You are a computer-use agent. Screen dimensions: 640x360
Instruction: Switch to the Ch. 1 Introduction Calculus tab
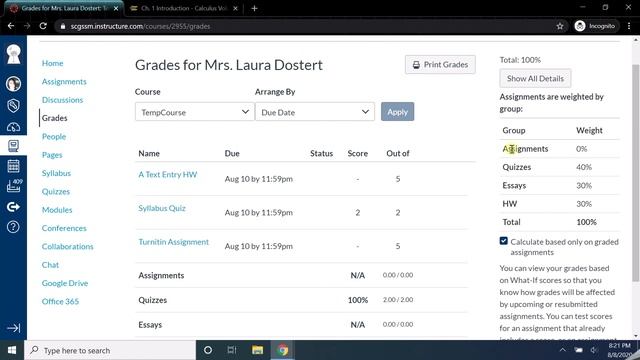[184, 8]
